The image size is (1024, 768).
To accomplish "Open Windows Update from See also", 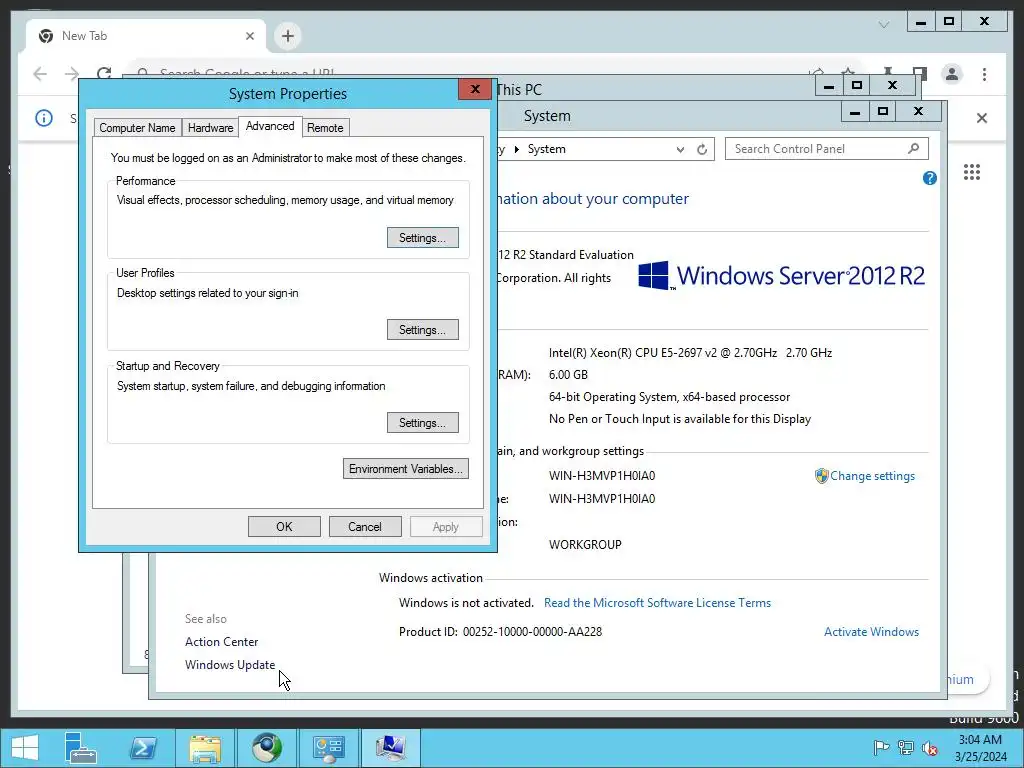I will [230, 665].
